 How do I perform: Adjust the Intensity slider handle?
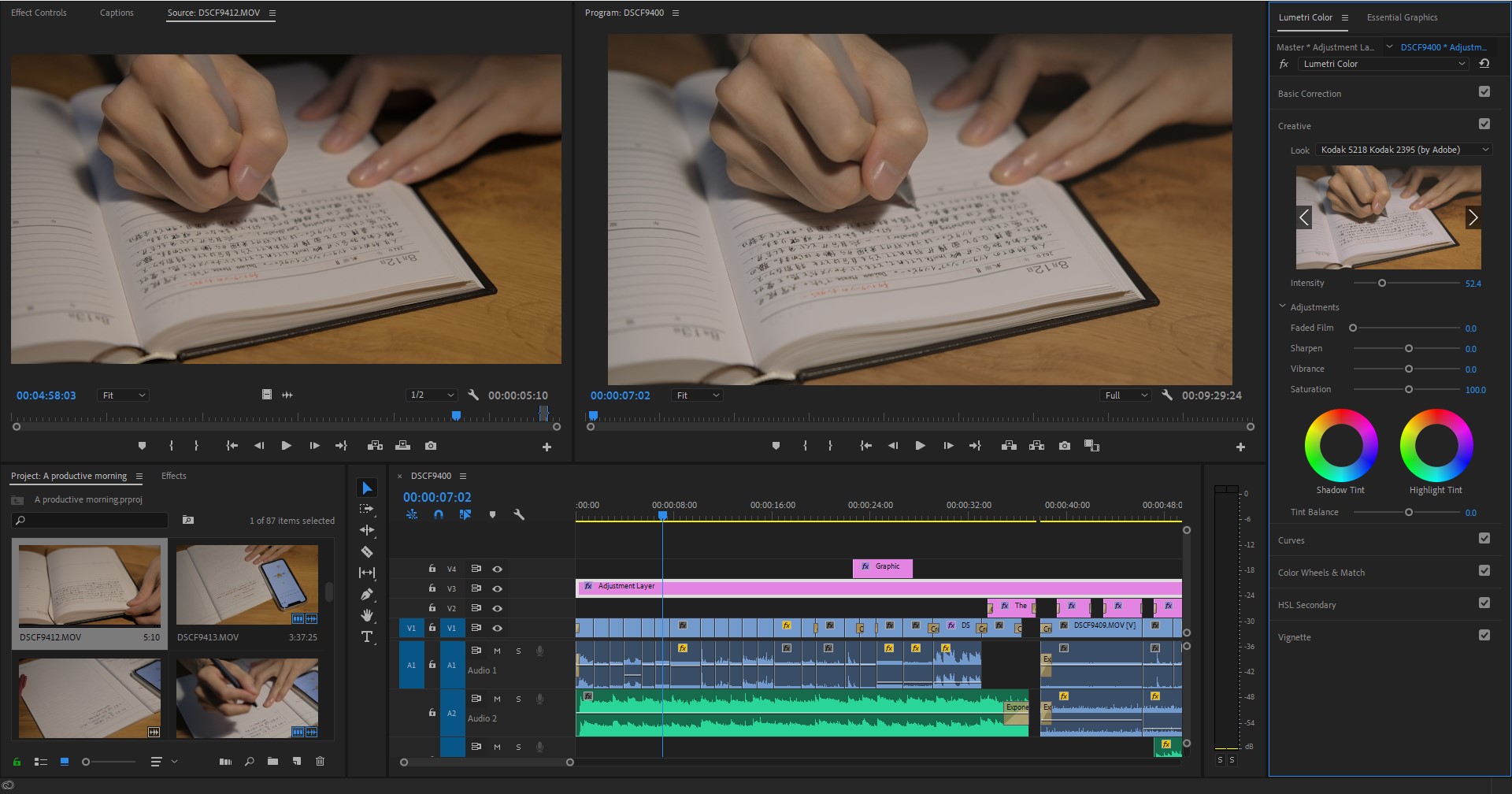click(x=1382, y=284)
